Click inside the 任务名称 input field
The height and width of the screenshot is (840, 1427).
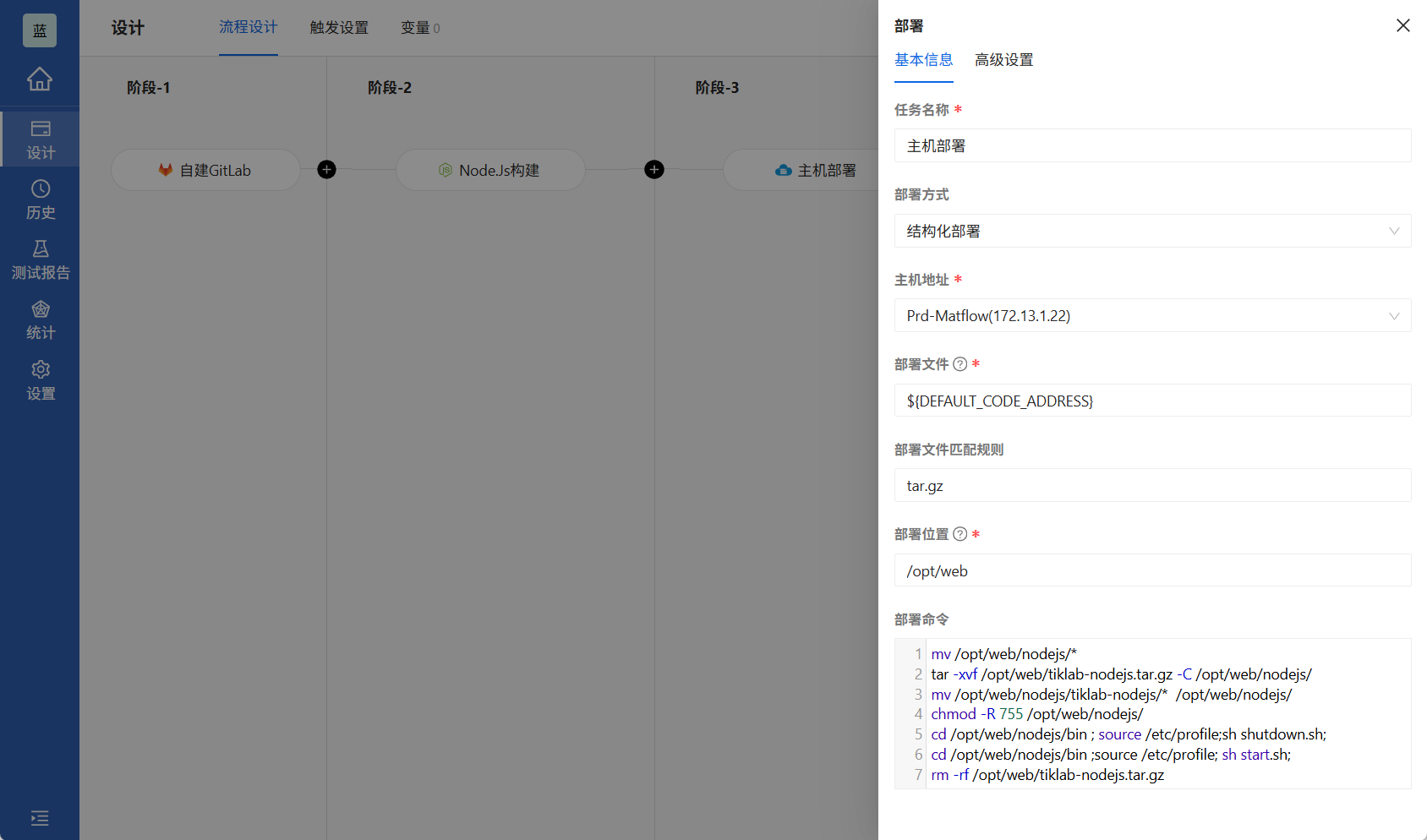(x=1152, y=145)
